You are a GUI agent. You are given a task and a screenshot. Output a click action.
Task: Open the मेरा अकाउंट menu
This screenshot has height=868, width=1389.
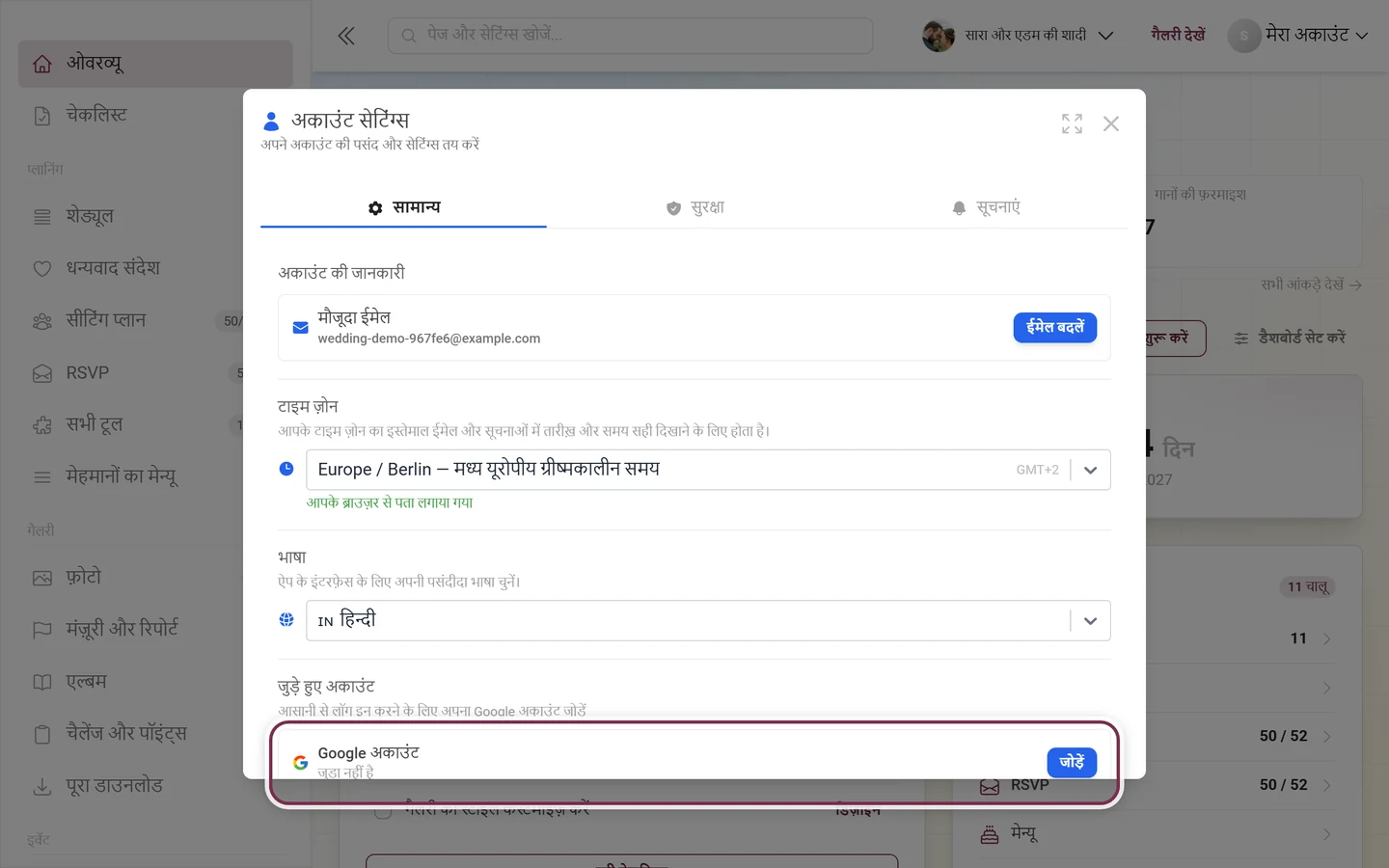click(1298, 36)
